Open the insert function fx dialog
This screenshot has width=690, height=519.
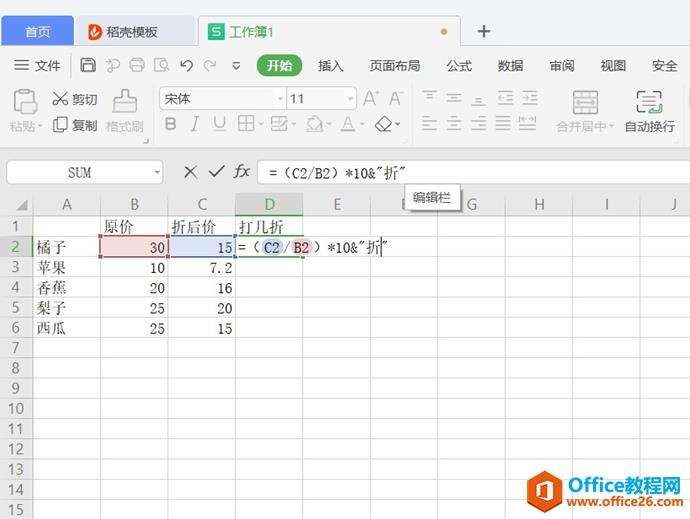coord(242,172)
